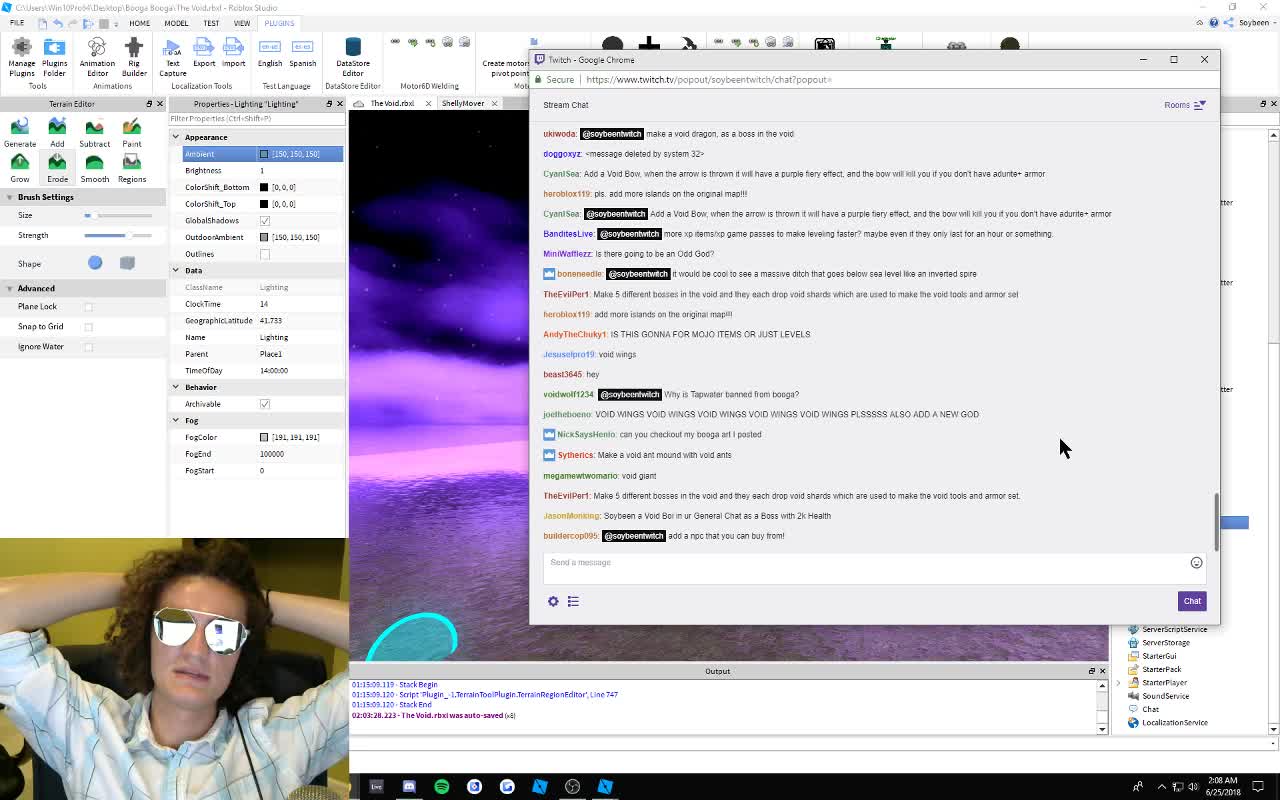Select the Subtract terrain tool
The width and height of the screenshot is (1280, 800).
pyautogui.click(x=94, y=131)
